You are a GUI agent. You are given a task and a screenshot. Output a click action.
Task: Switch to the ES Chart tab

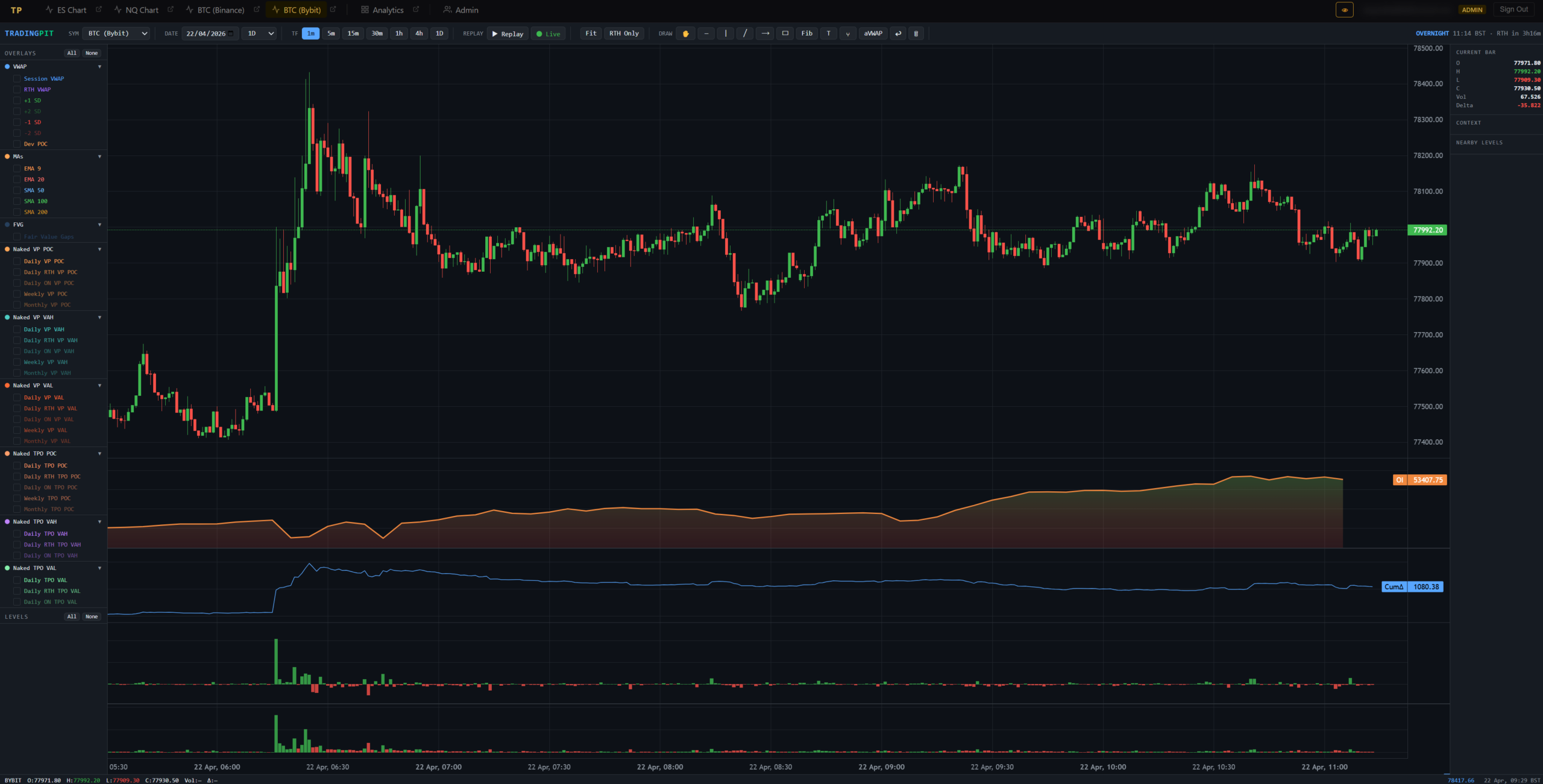(x=66, y=10)
